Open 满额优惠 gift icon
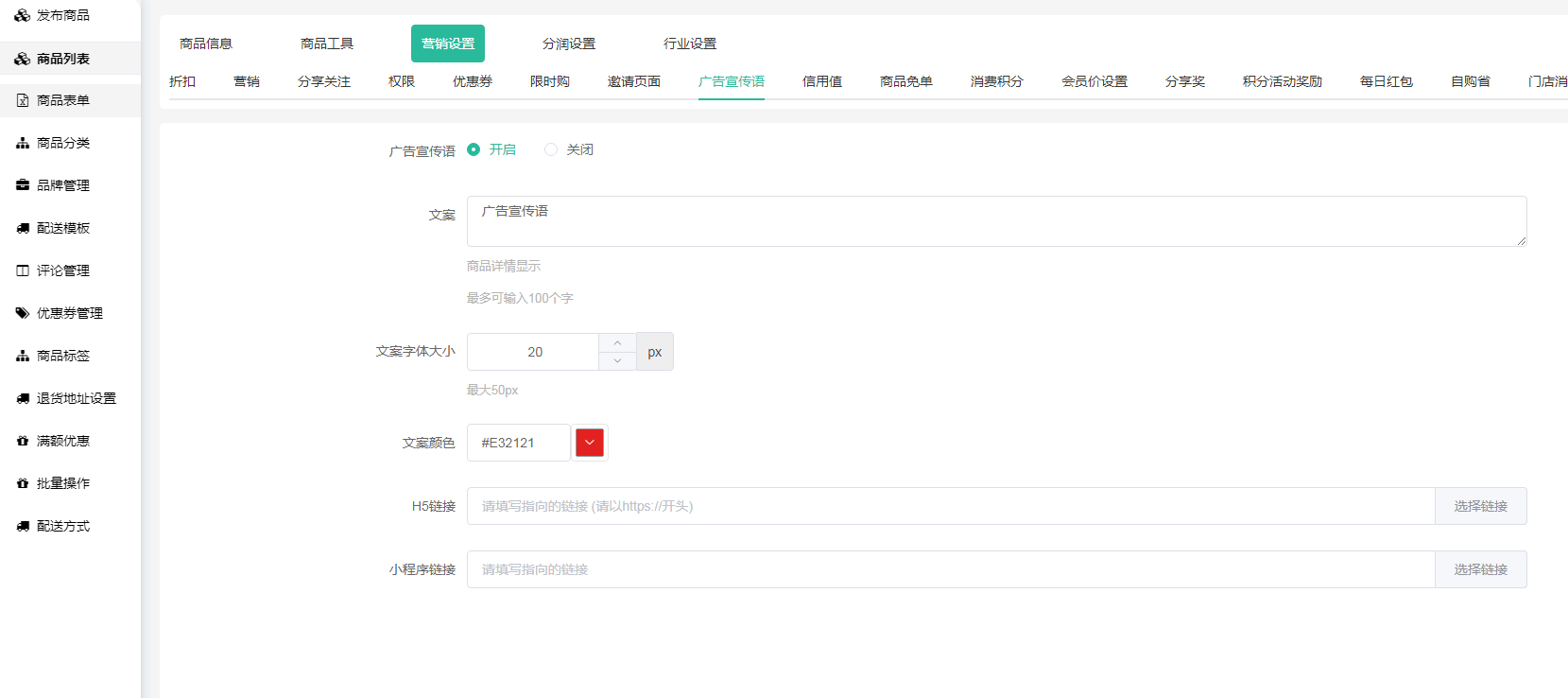 point(22,441)
